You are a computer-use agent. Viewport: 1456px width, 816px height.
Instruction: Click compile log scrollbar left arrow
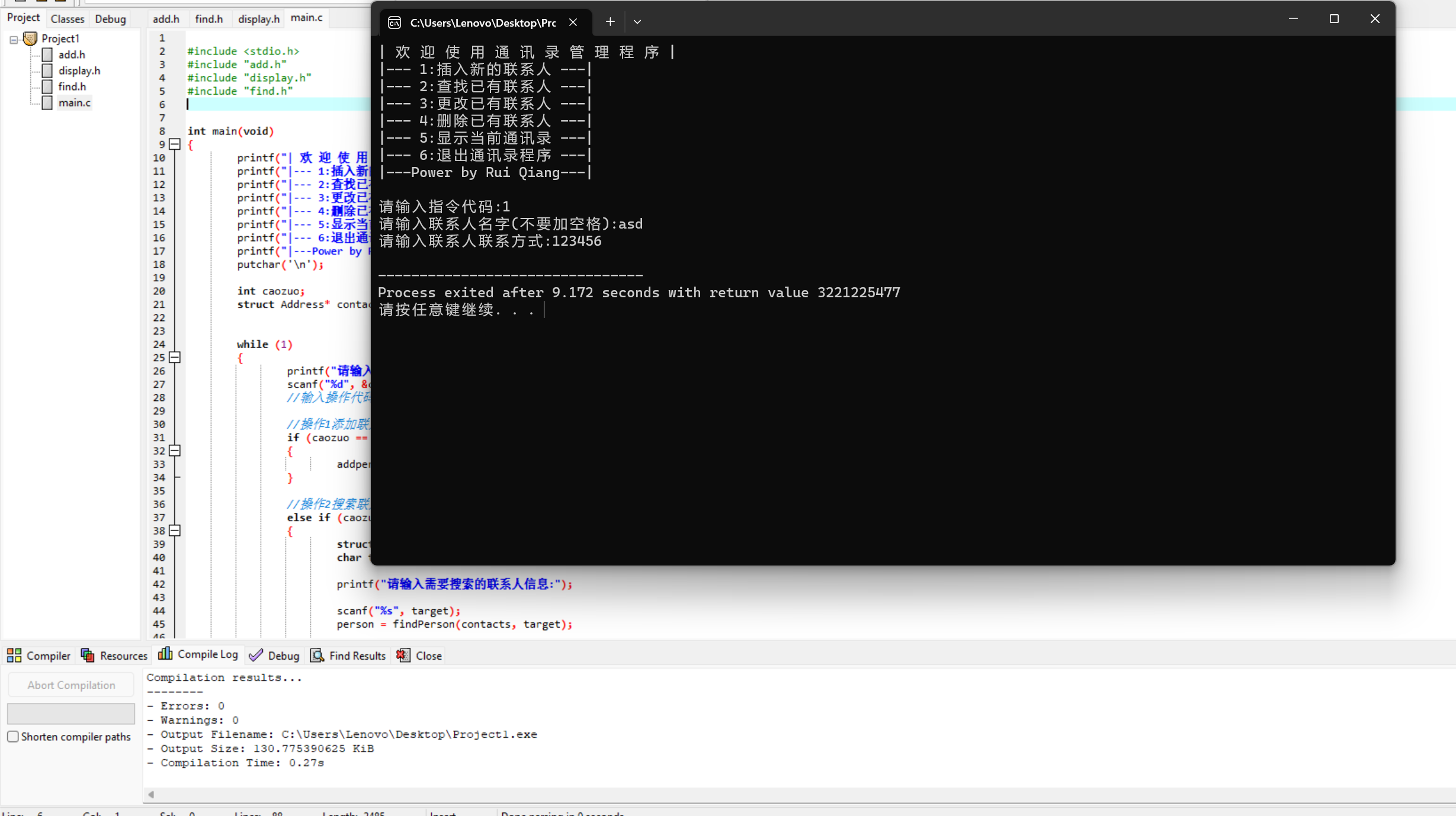point(151,795)
